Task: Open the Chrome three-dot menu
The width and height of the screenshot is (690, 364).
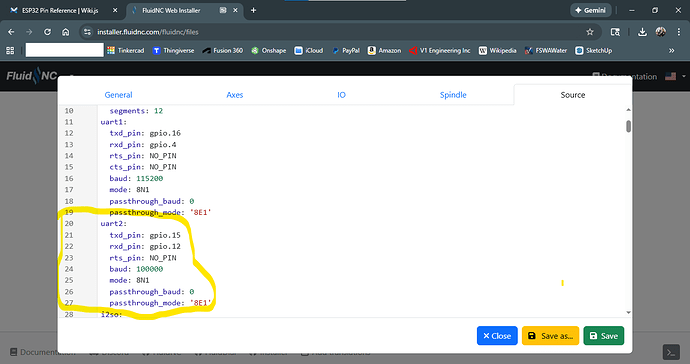Action: [679, 32]
